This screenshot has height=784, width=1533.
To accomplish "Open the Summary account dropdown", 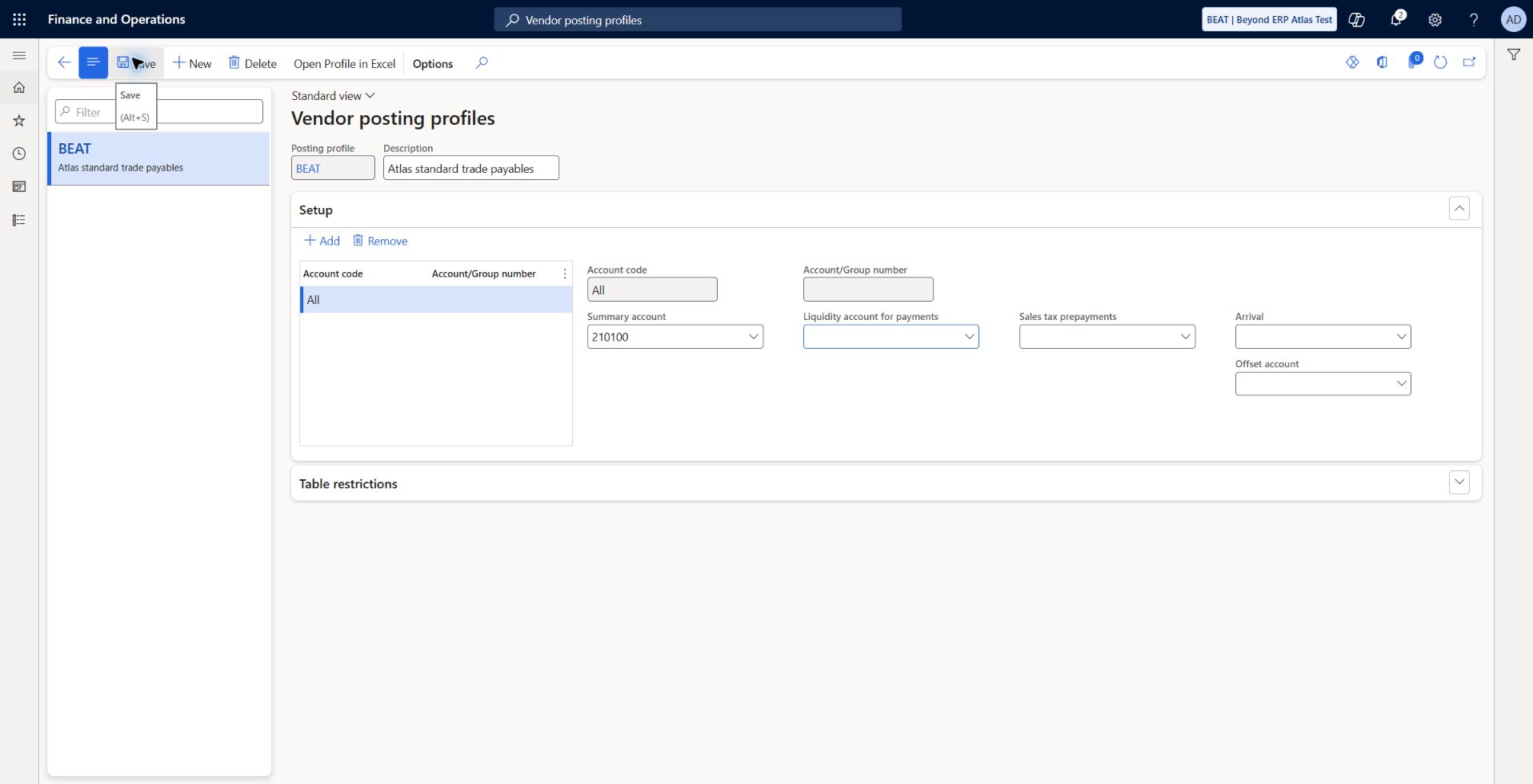I will 753,337.
